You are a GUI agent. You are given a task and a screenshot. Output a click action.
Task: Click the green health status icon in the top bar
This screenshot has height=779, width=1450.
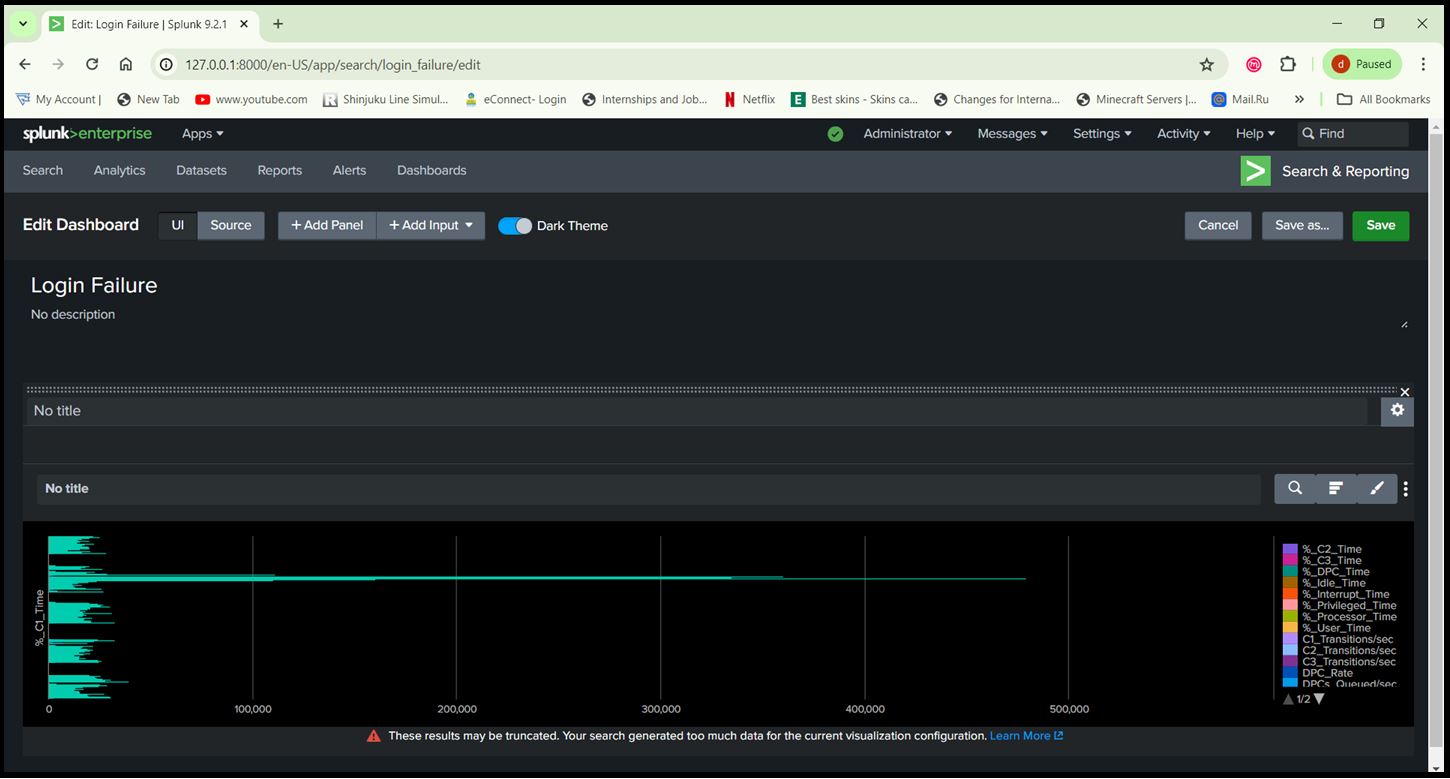(835, 133)
